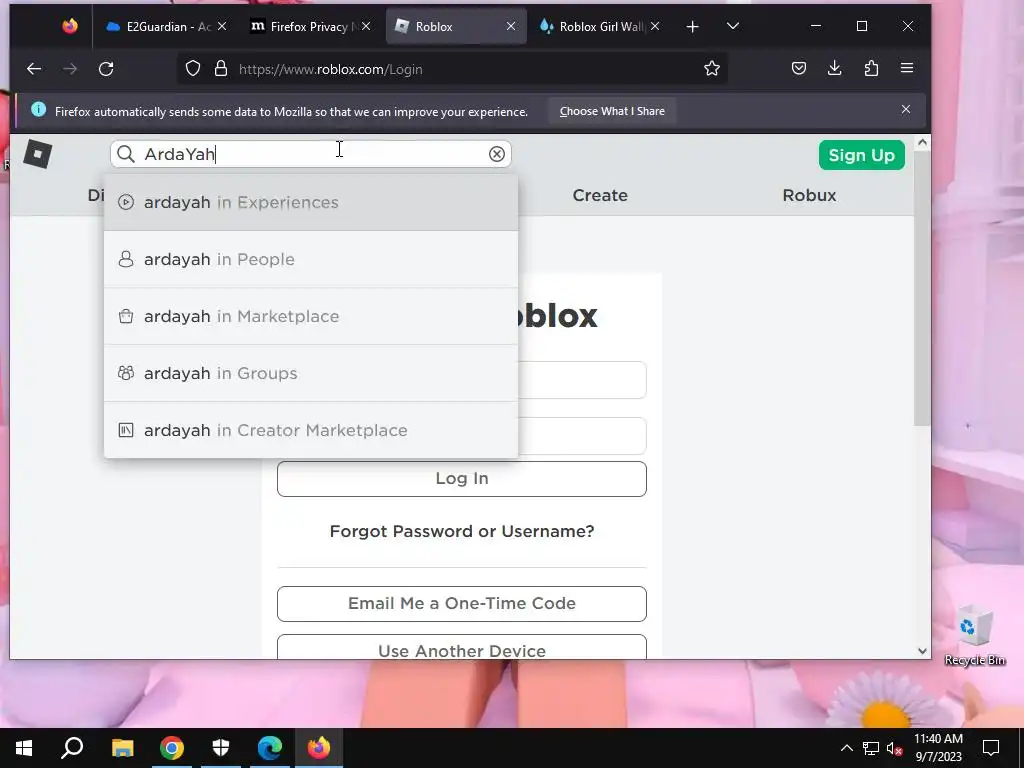Select ardayah in Marketplace suggestion
The image size is (1024, 768).
[311, 316]
